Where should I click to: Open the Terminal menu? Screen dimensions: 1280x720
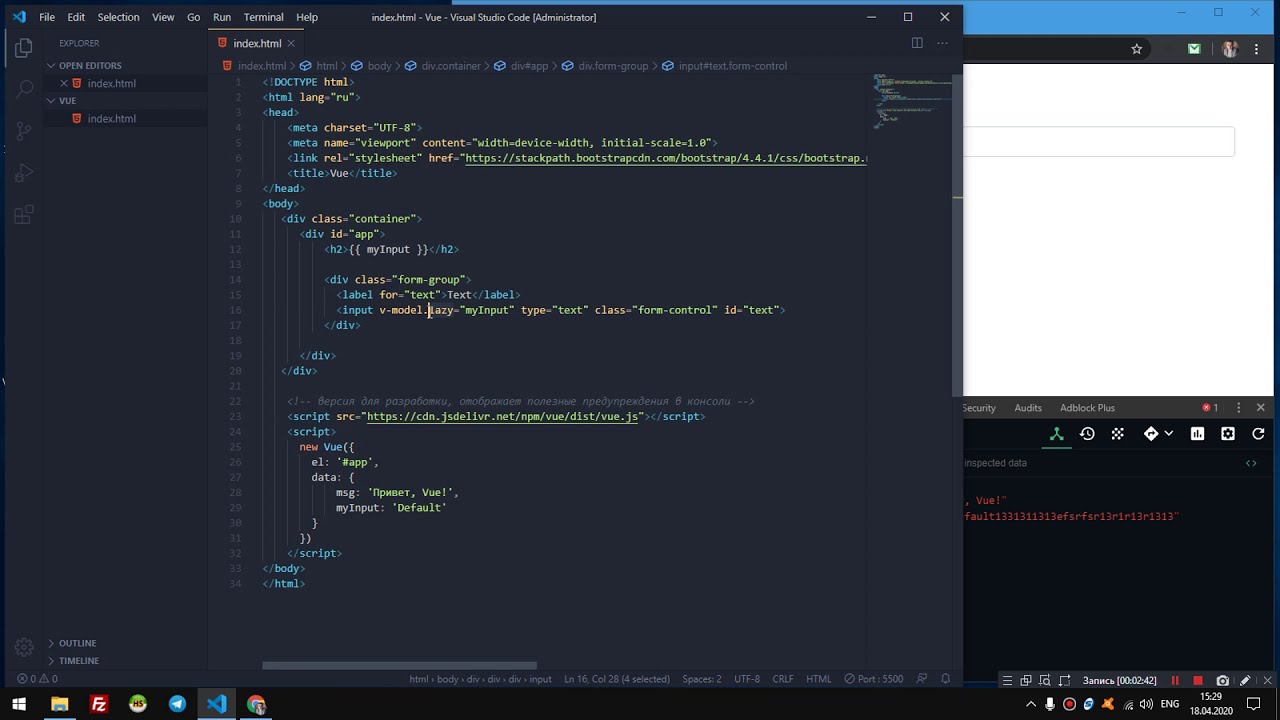pyautogui.click(x=263, y=17)
